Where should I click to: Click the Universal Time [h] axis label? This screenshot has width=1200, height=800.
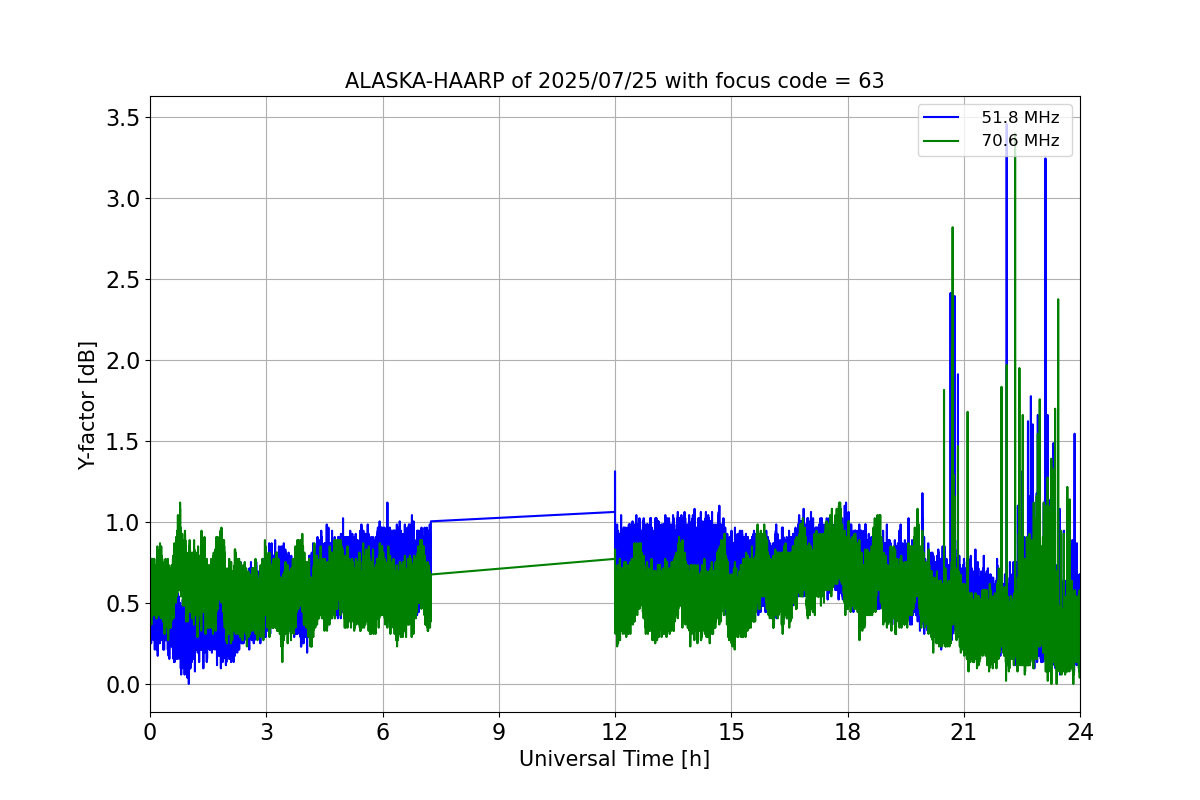coord(614,759)
